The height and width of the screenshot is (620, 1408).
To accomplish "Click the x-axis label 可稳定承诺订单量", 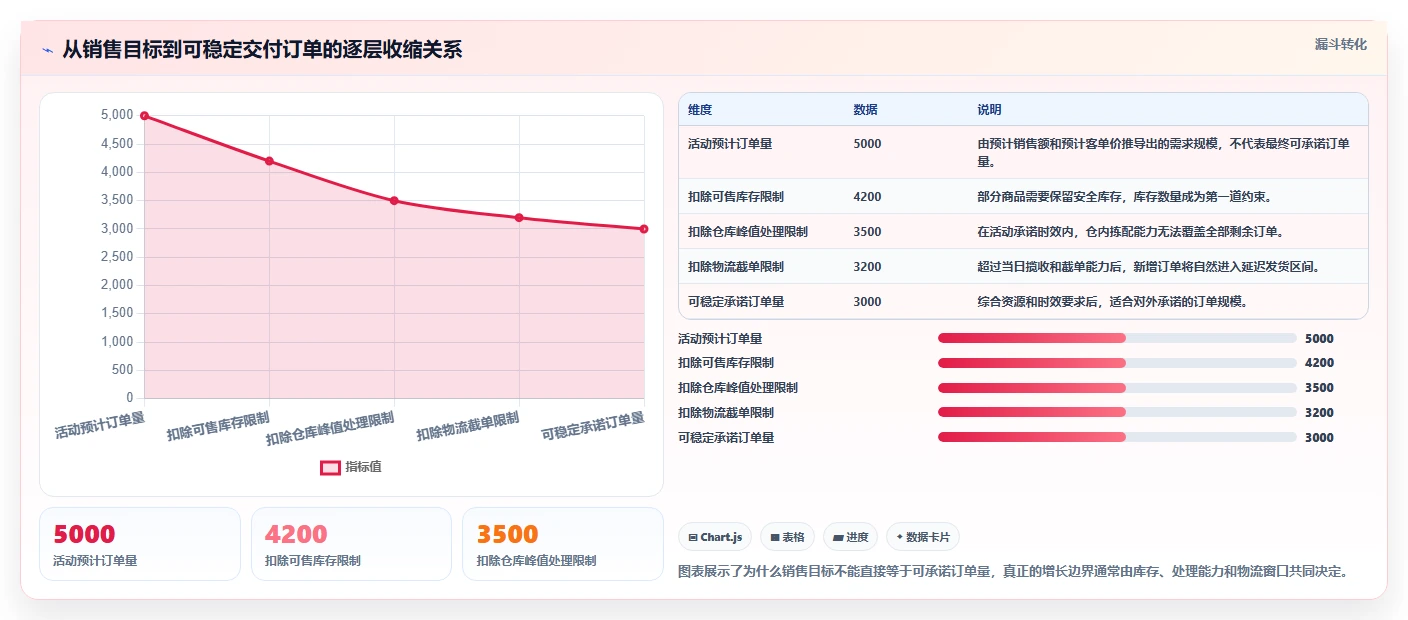I will (x=593, y=427).
